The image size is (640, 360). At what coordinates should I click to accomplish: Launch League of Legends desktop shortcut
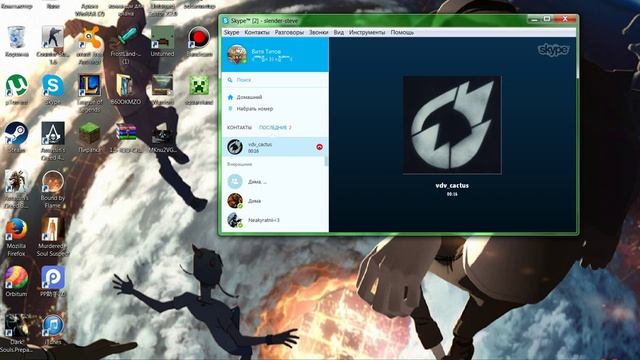(89, 86)
